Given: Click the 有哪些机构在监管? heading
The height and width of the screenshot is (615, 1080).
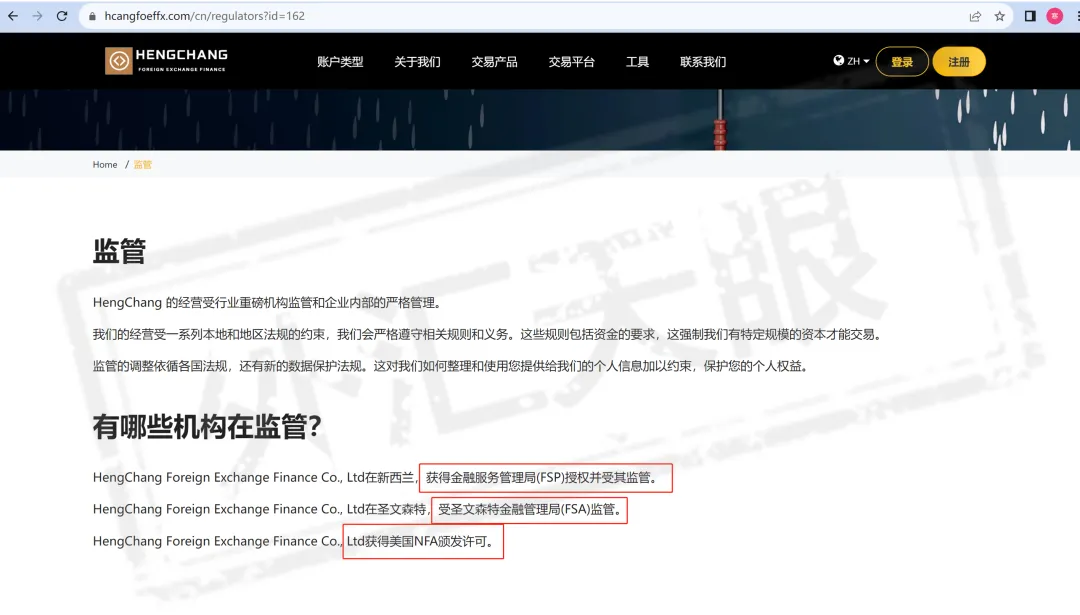Looking at the screenshot, I should [207, 427].
